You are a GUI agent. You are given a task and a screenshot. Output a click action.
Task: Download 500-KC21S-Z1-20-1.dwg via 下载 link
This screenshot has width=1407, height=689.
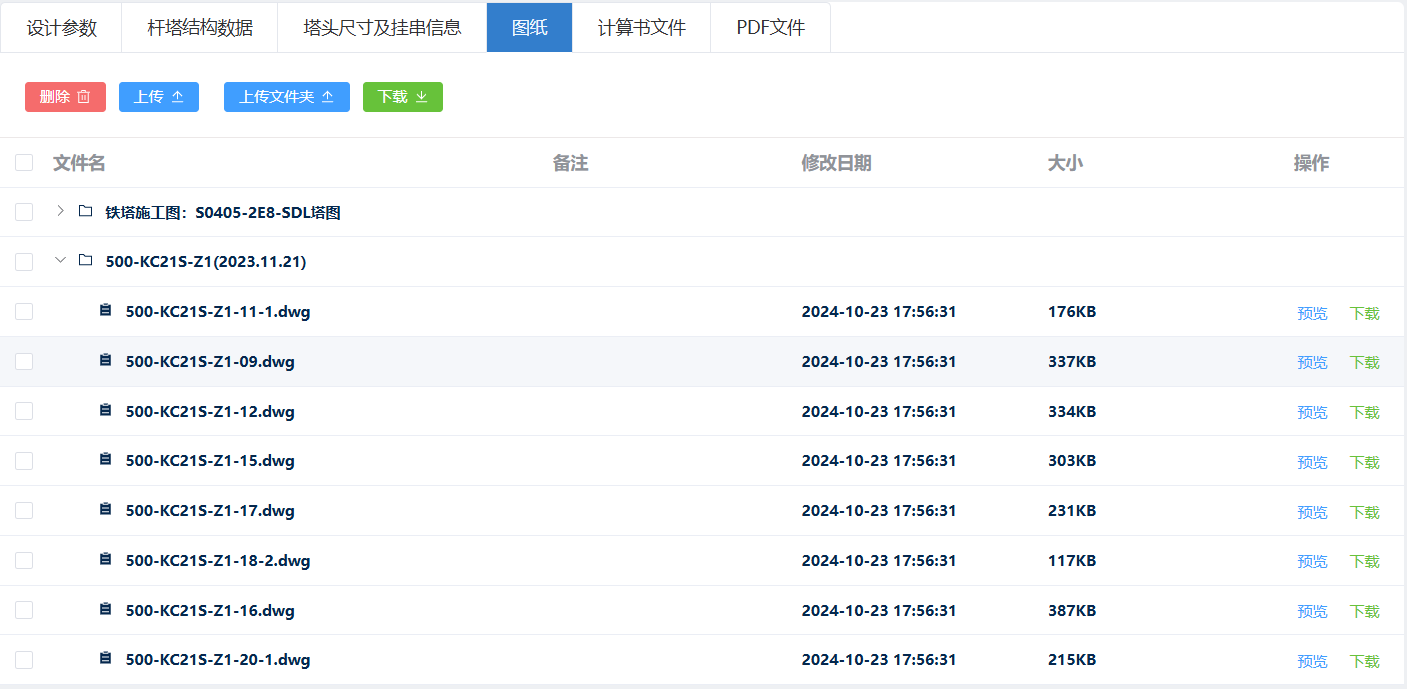click(1365, 661)
